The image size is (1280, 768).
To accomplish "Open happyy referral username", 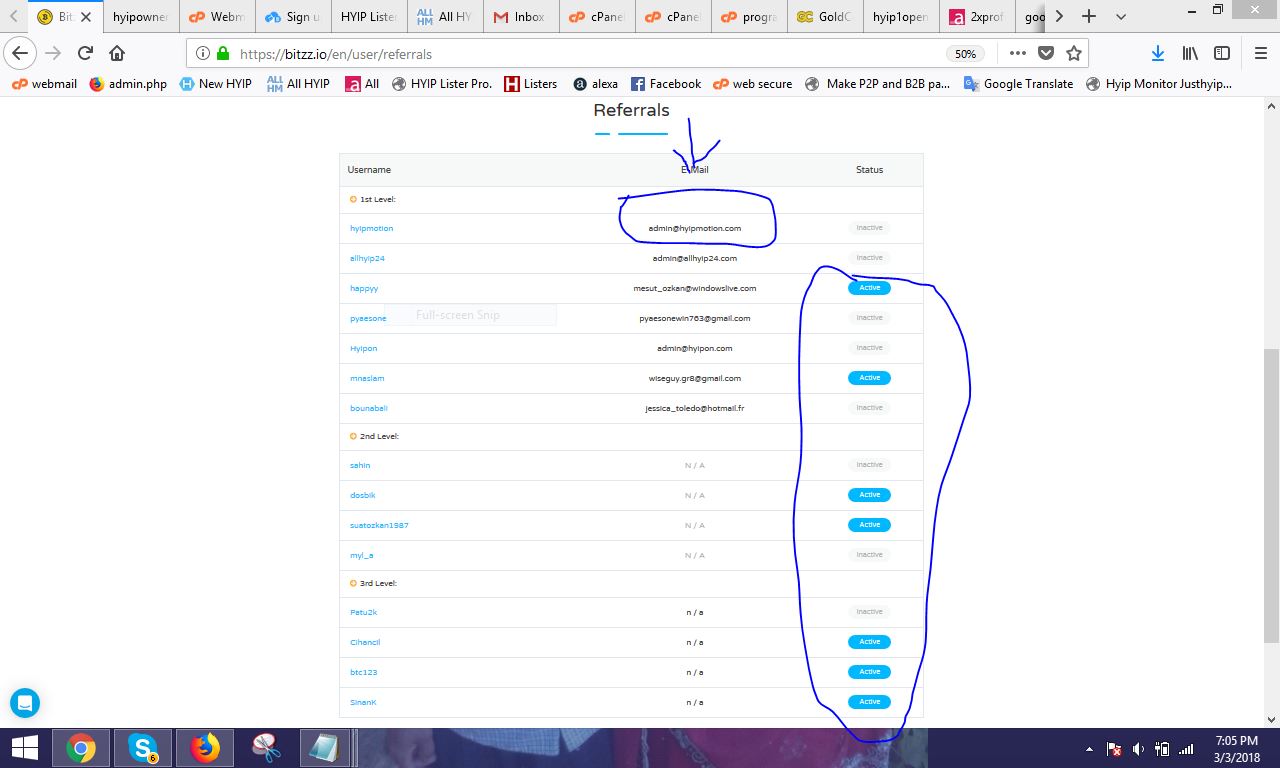I will coord(364,288).
